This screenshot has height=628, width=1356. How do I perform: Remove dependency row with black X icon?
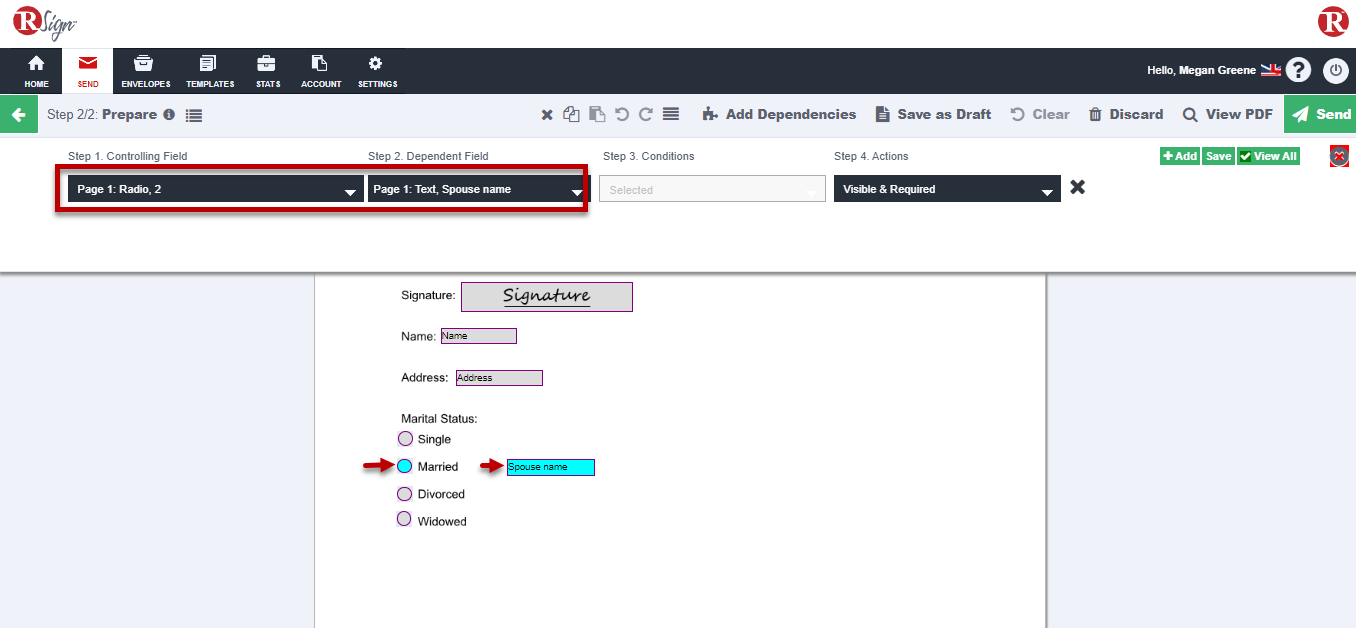pos(1077,187)
